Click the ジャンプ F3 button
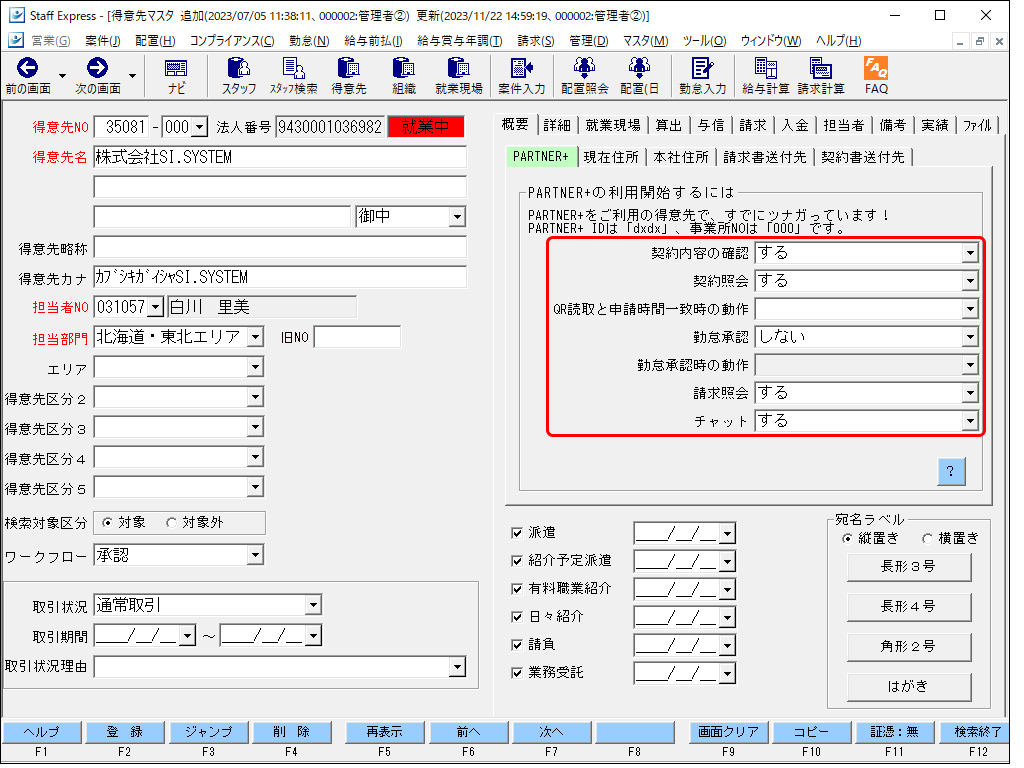Viewport: 1024px width, 768px height. tap(208, 732)
